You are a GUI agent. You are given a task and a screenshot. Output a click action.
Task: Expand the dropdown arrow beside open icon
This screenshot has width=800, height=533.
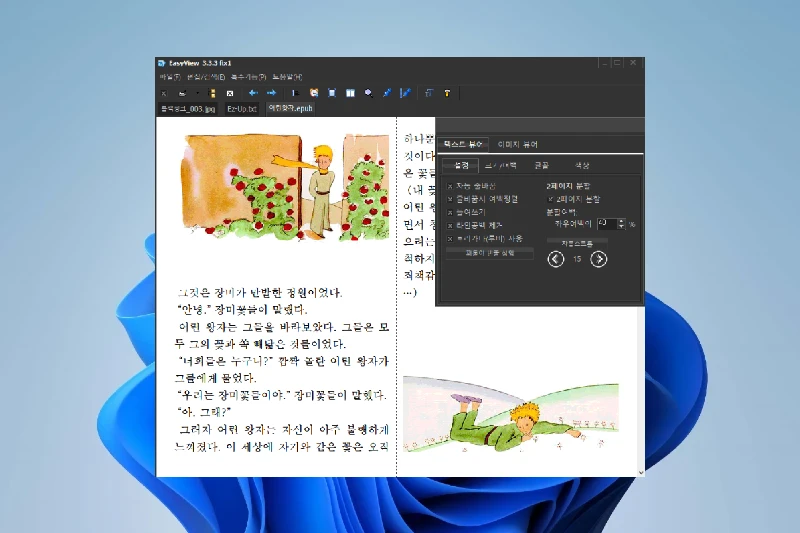click(x=197, y=93)
